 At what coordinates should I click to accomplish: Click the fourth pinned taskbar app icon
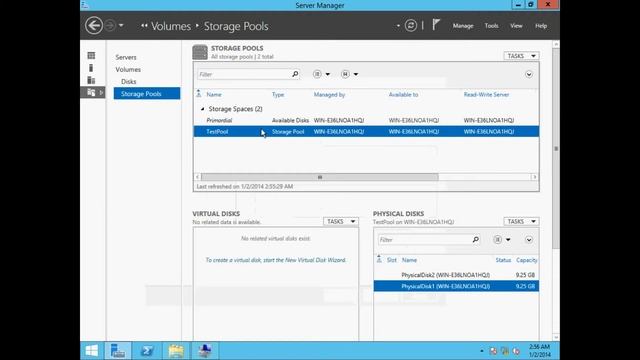[205, 351]
